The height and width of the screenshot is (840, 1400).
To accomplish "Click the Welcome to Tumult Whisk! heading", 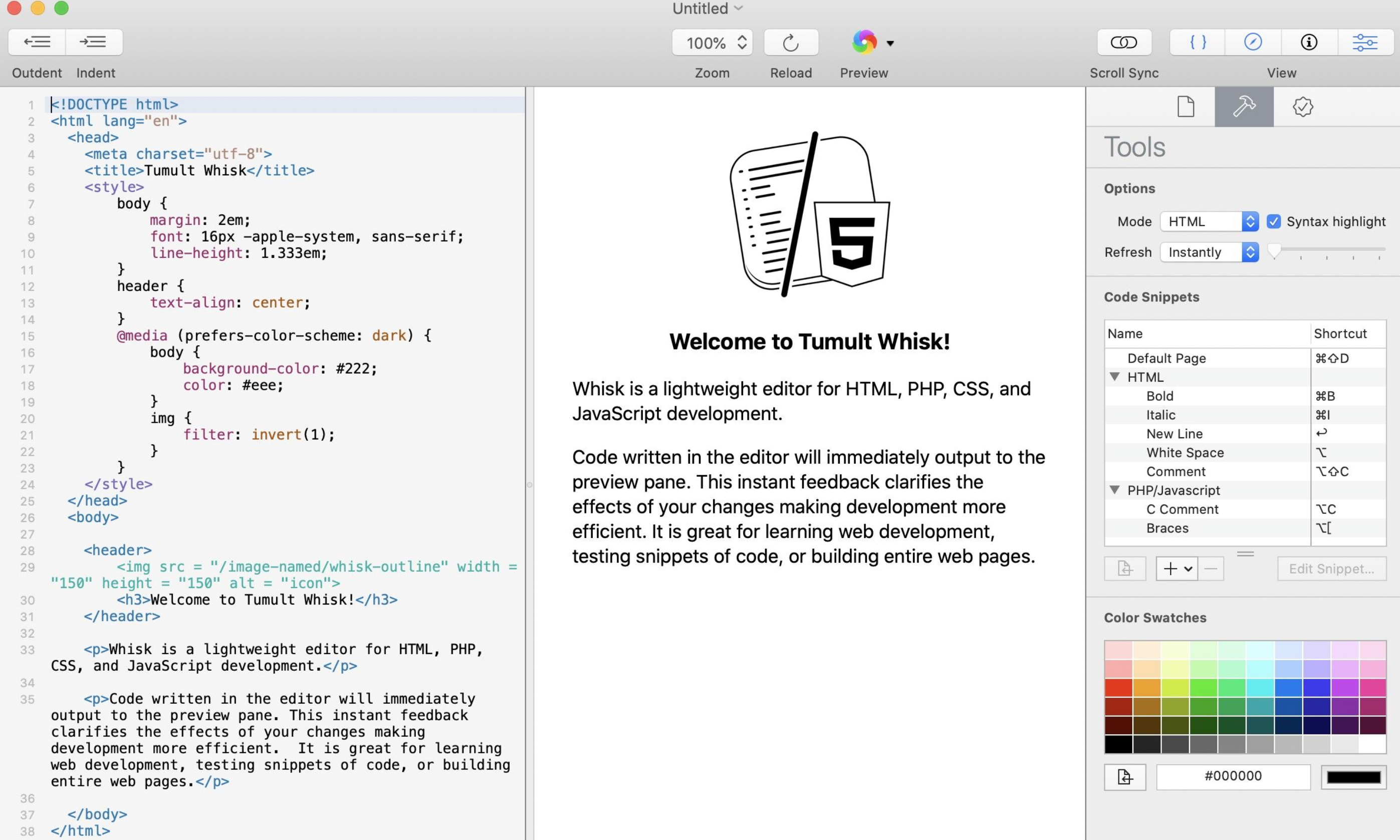I will (810, 341).
